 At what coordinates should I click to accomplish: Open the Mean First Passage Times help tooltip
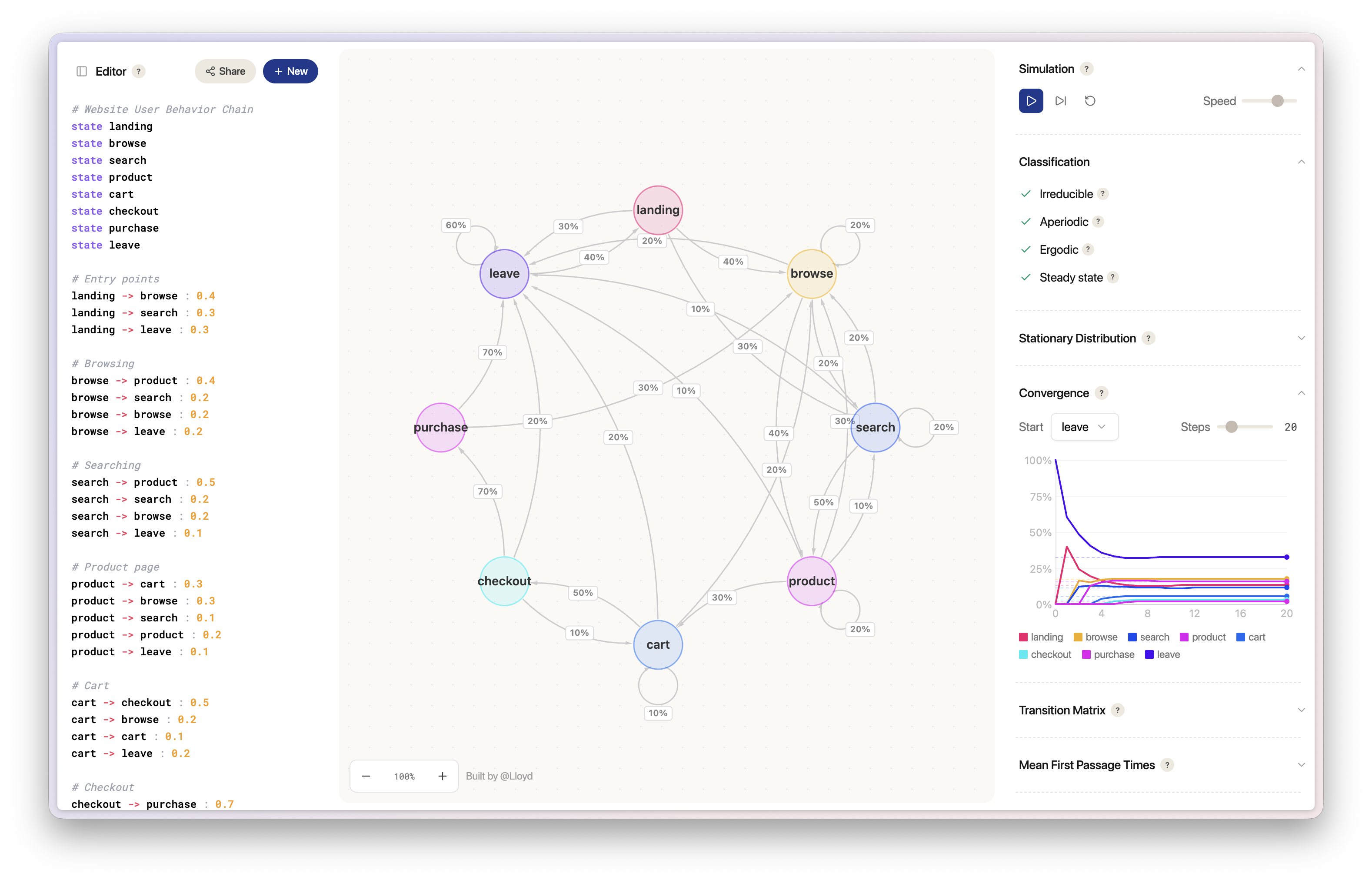tap(1167, 765)
